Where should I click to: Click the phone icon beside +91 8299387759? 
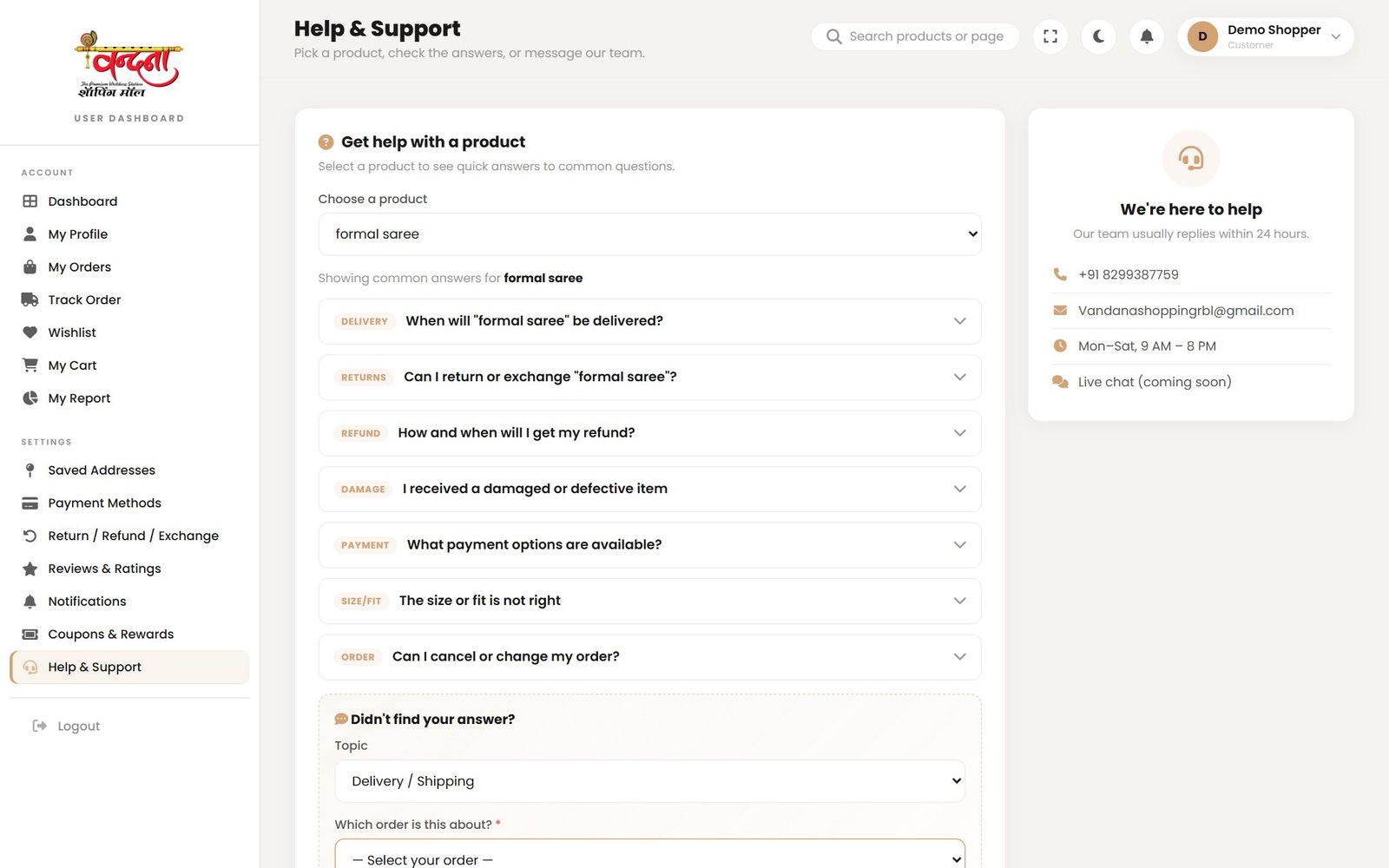pyautogui.click(x=1060, y=274)
